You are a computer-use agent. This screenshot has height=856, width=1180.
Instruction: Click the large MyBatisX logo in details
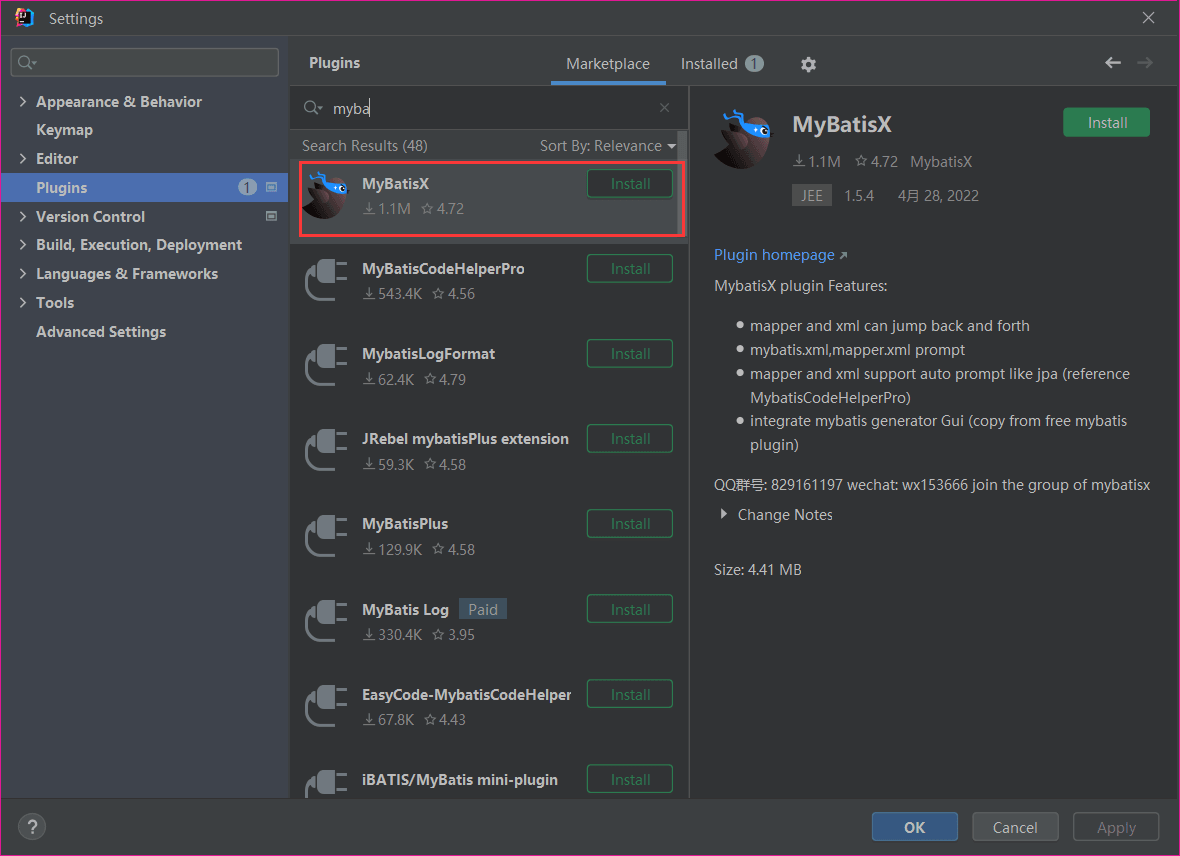pos(744,139)
